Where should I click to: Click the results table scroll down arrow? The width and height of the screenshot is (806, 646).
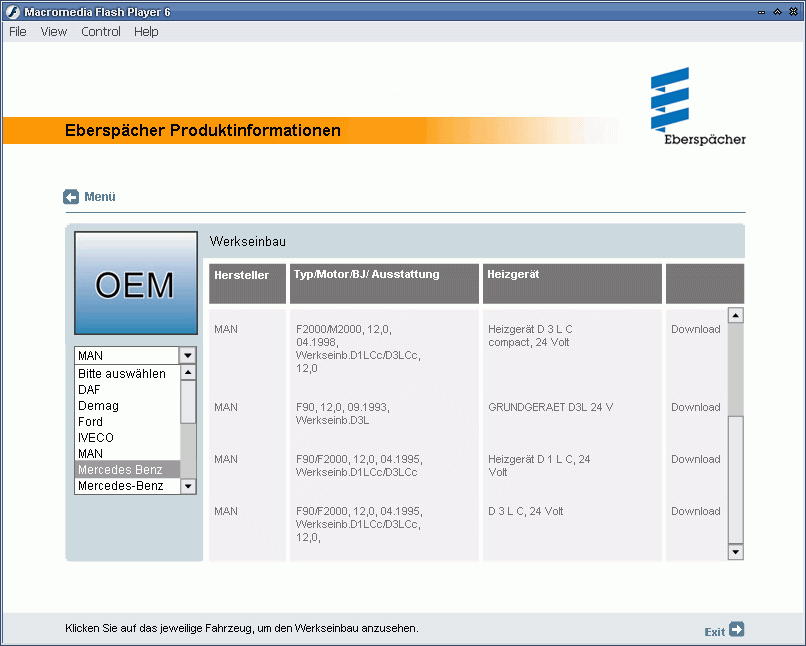pos(736,552)
